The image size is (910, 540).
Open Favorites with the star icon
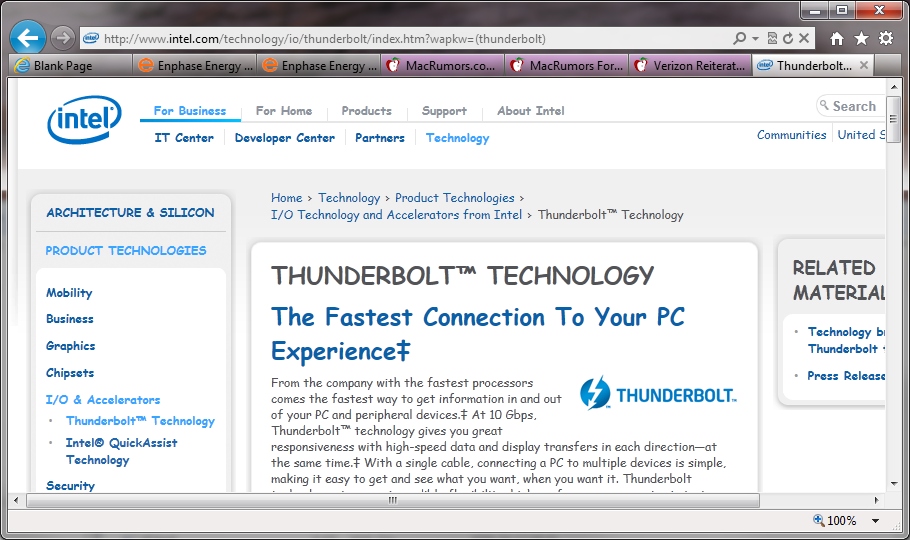[x=861, y=38]
